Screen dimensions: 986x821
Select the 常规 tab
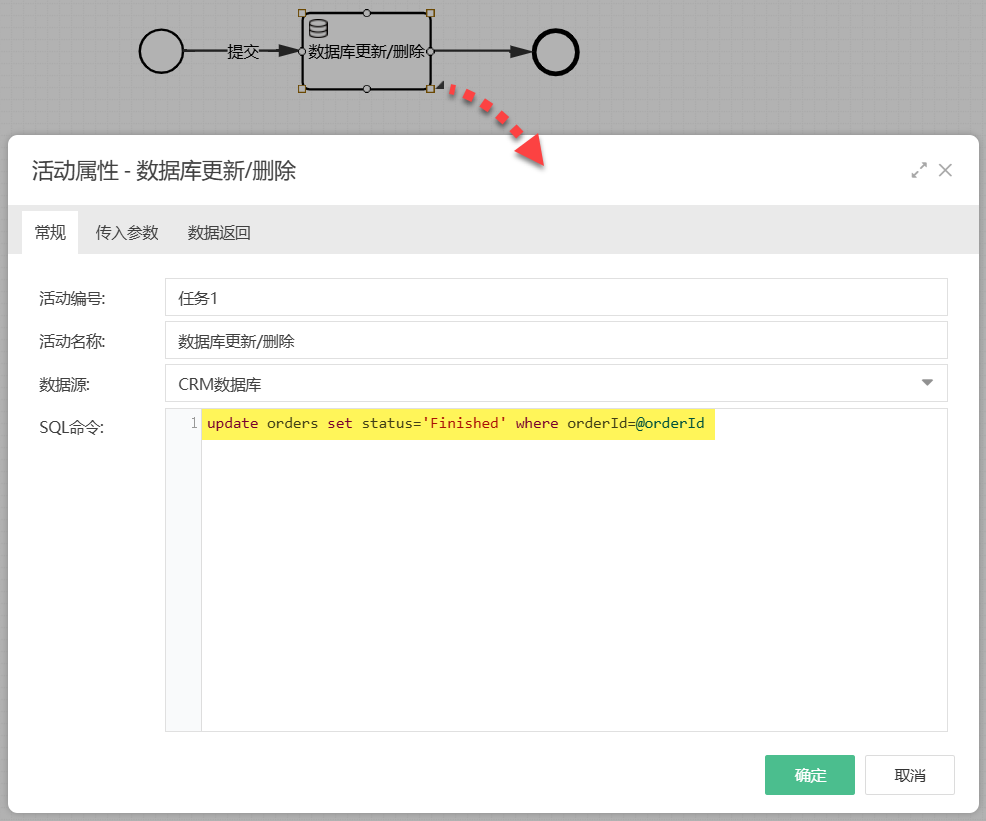[x=50, y=232]
